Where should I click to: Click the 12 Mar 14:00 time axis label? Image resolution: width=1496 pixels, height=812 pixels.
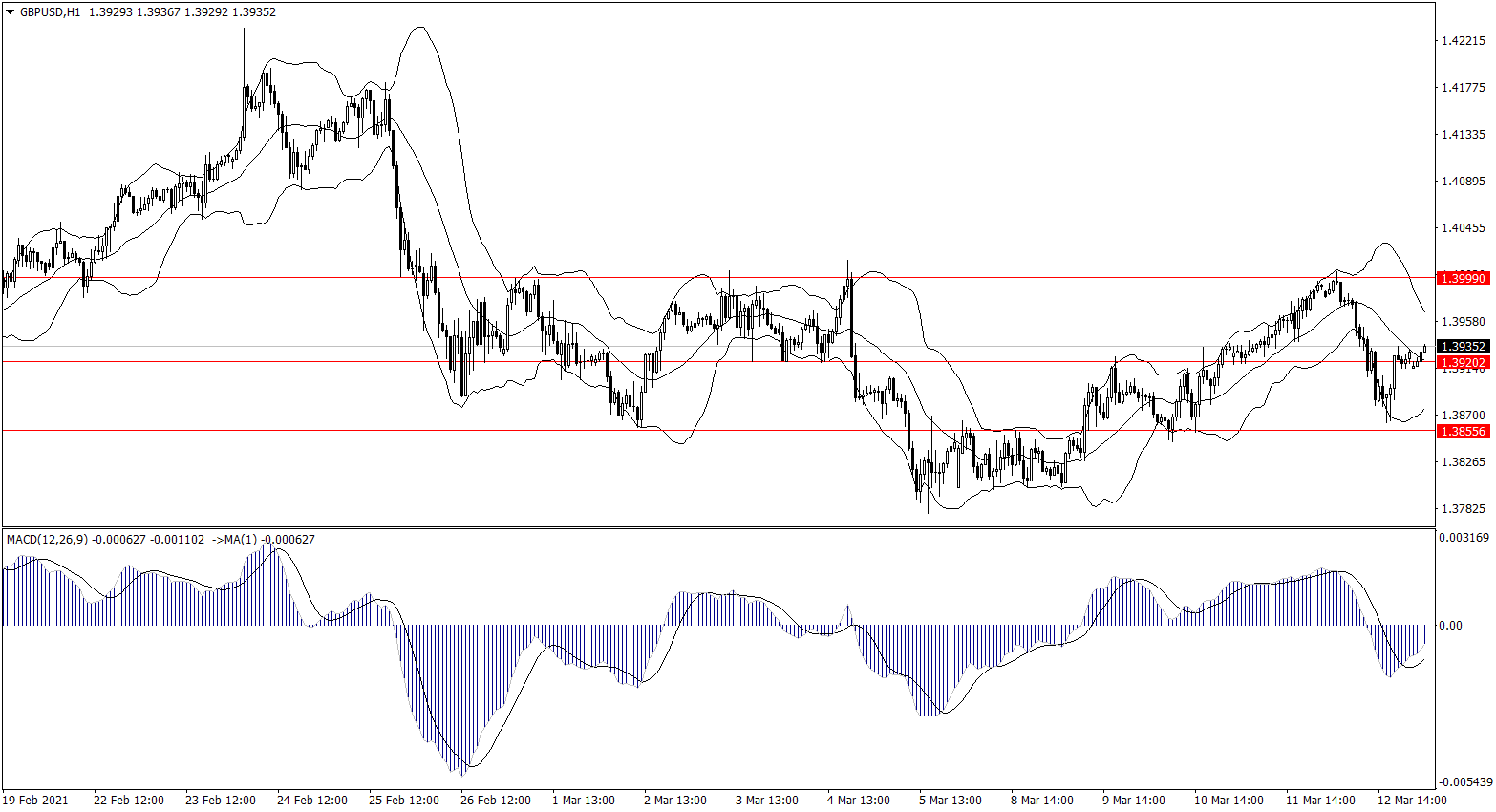point(1411,801)
